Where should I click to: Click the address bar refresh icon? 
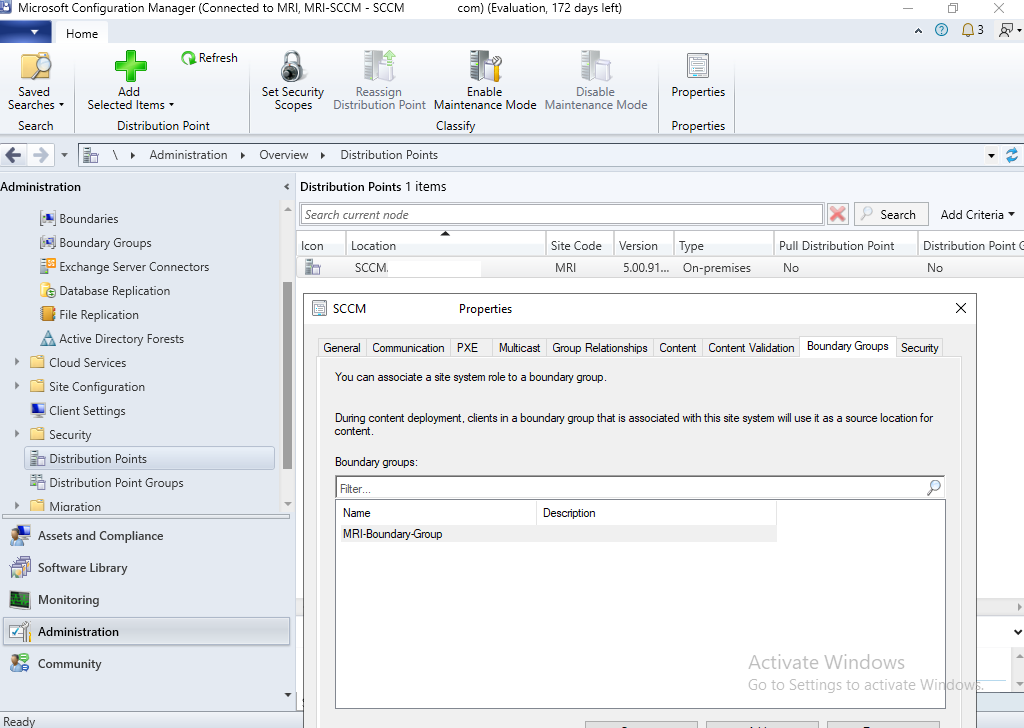tap(1012, 155)
